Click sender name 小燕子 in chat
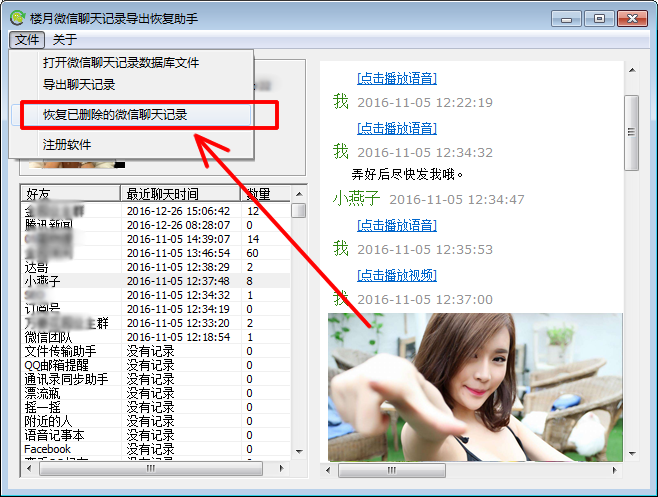The image size is (658, 497). pyautogui.click(x=356, y=199)
